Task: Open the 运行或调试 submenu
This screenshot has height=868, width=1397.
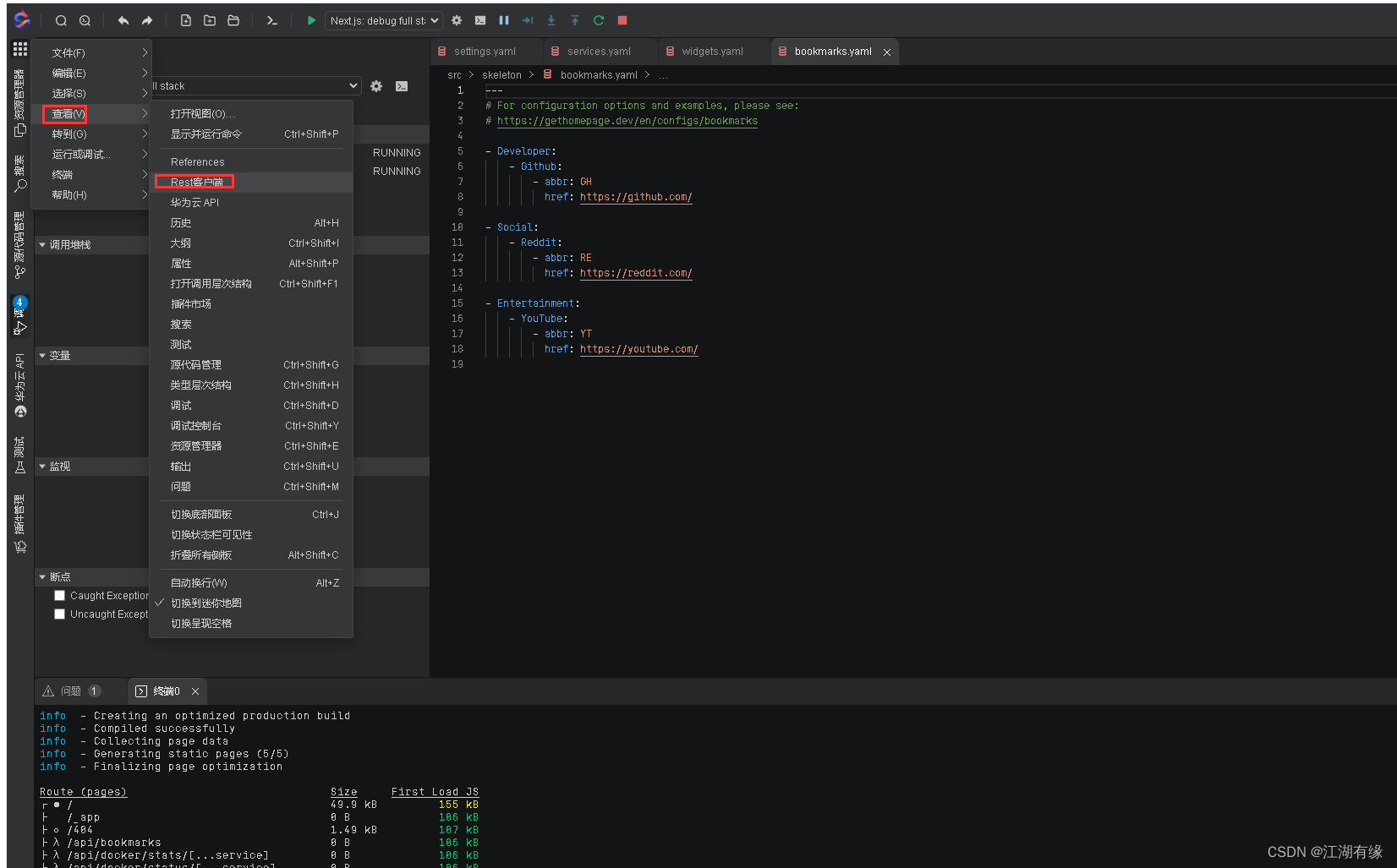Action: (91, 154)
